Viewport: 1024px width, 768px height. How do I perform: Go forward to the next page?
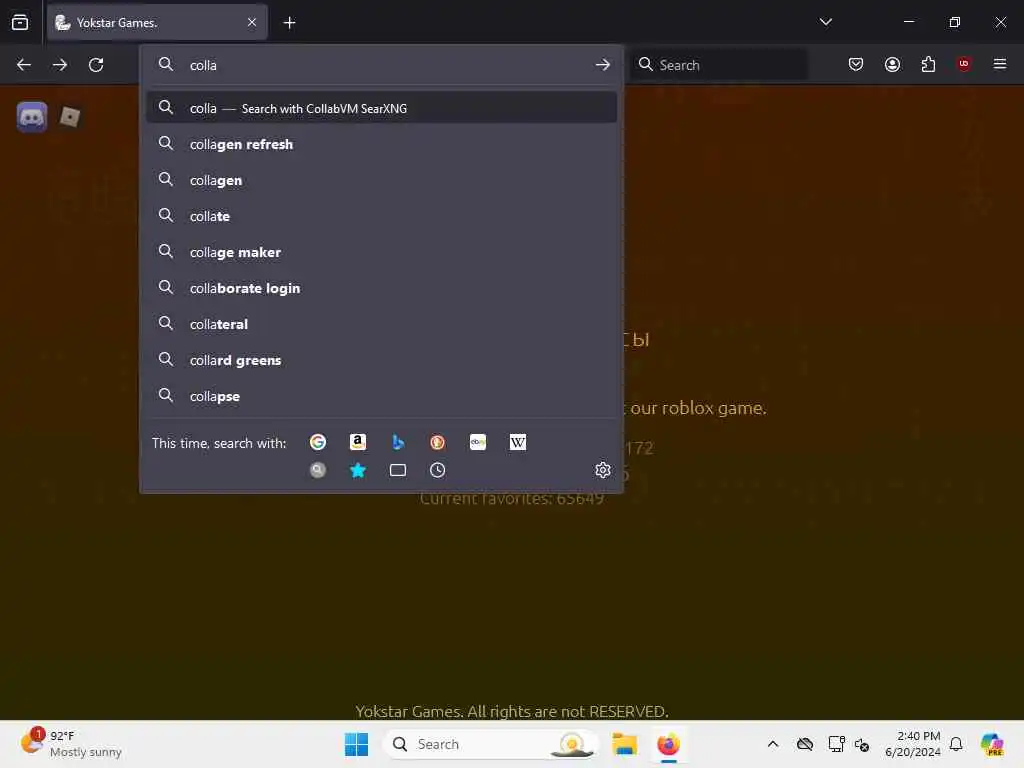[x=60, y=65]
